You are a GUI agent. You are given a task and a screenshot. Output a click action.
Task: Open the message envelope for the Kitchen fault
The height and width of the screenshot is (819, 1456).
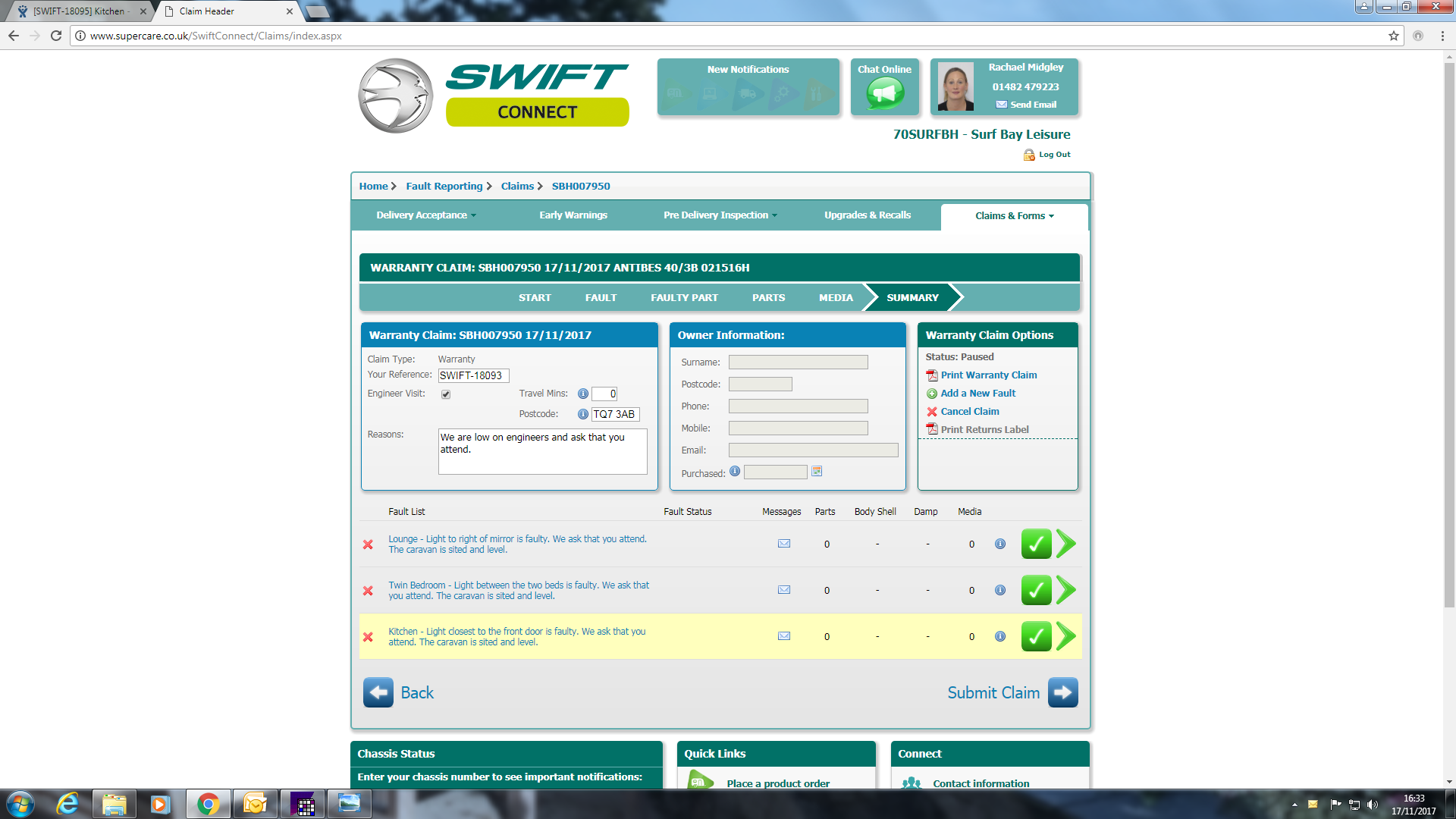click(x=784, y=636)
